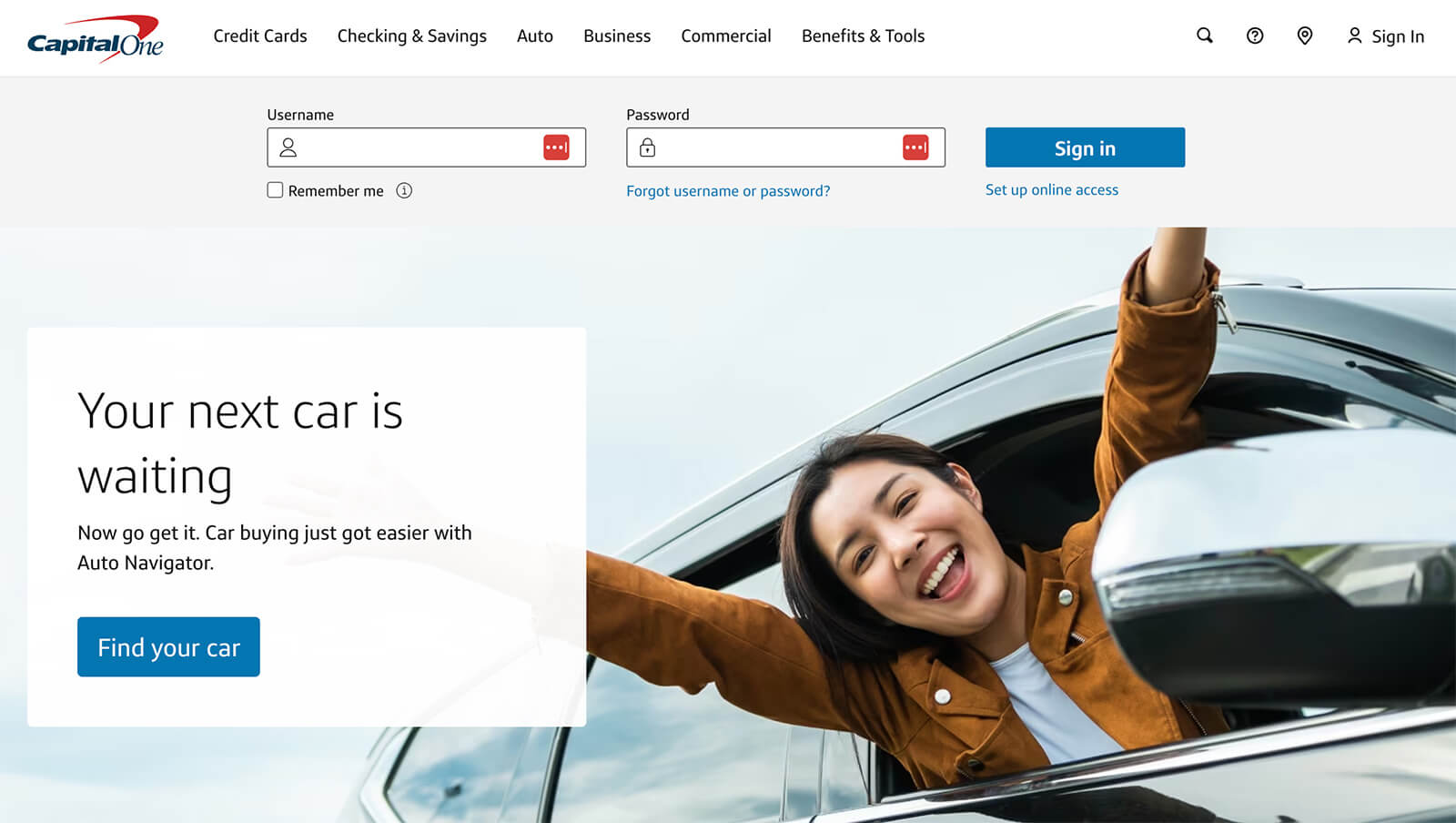The height and width of the screenshot is (823, 1456).
Task: Follow the Forgot username or password link
Action: click(728, 191)
